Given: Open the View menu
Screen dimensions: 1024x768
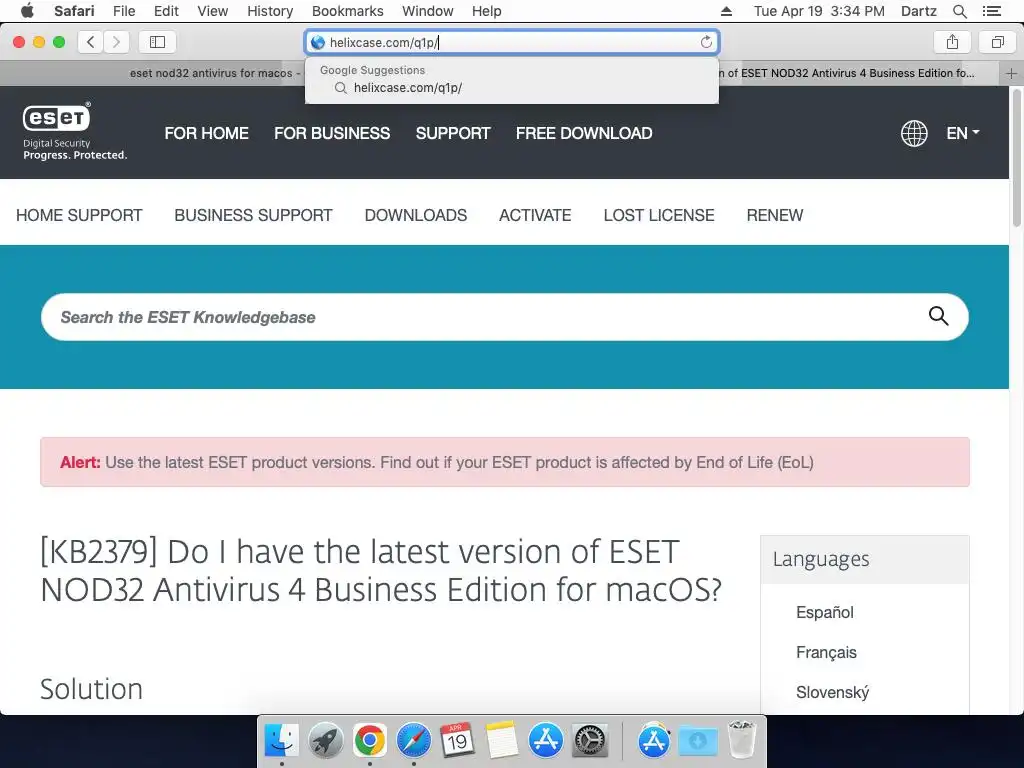Looking at the screenshot, I should pyautogui.click(x=213, y=11).
